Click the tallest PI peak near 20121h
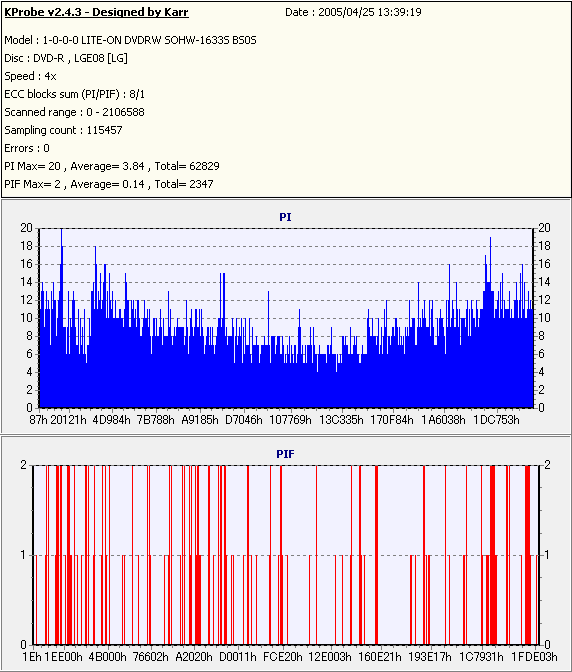The height and width of the screenshot is (672, 572). 61,231
